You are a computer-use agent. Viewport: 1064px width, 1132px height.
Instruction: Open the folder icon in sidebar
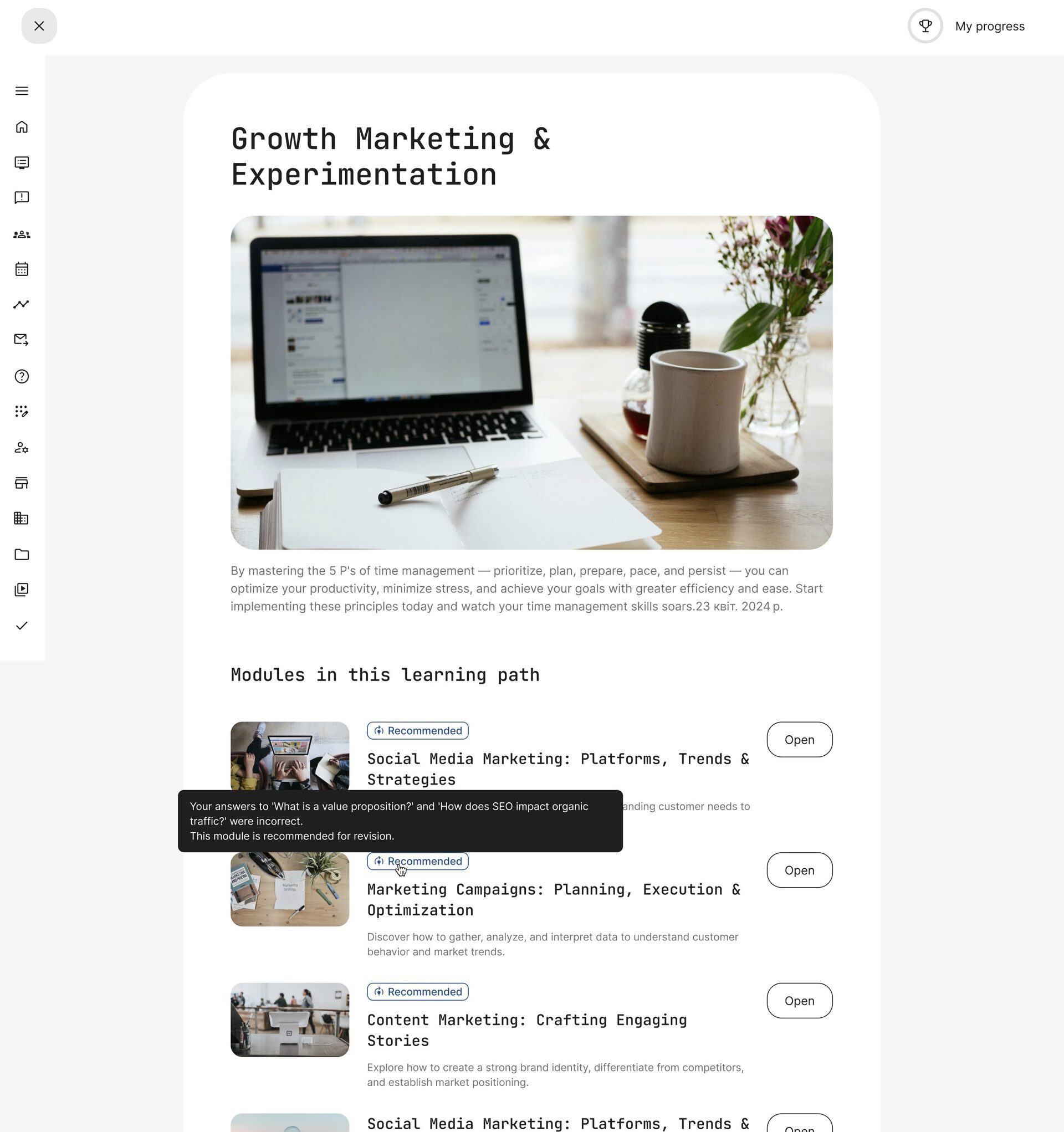(22, 555)
